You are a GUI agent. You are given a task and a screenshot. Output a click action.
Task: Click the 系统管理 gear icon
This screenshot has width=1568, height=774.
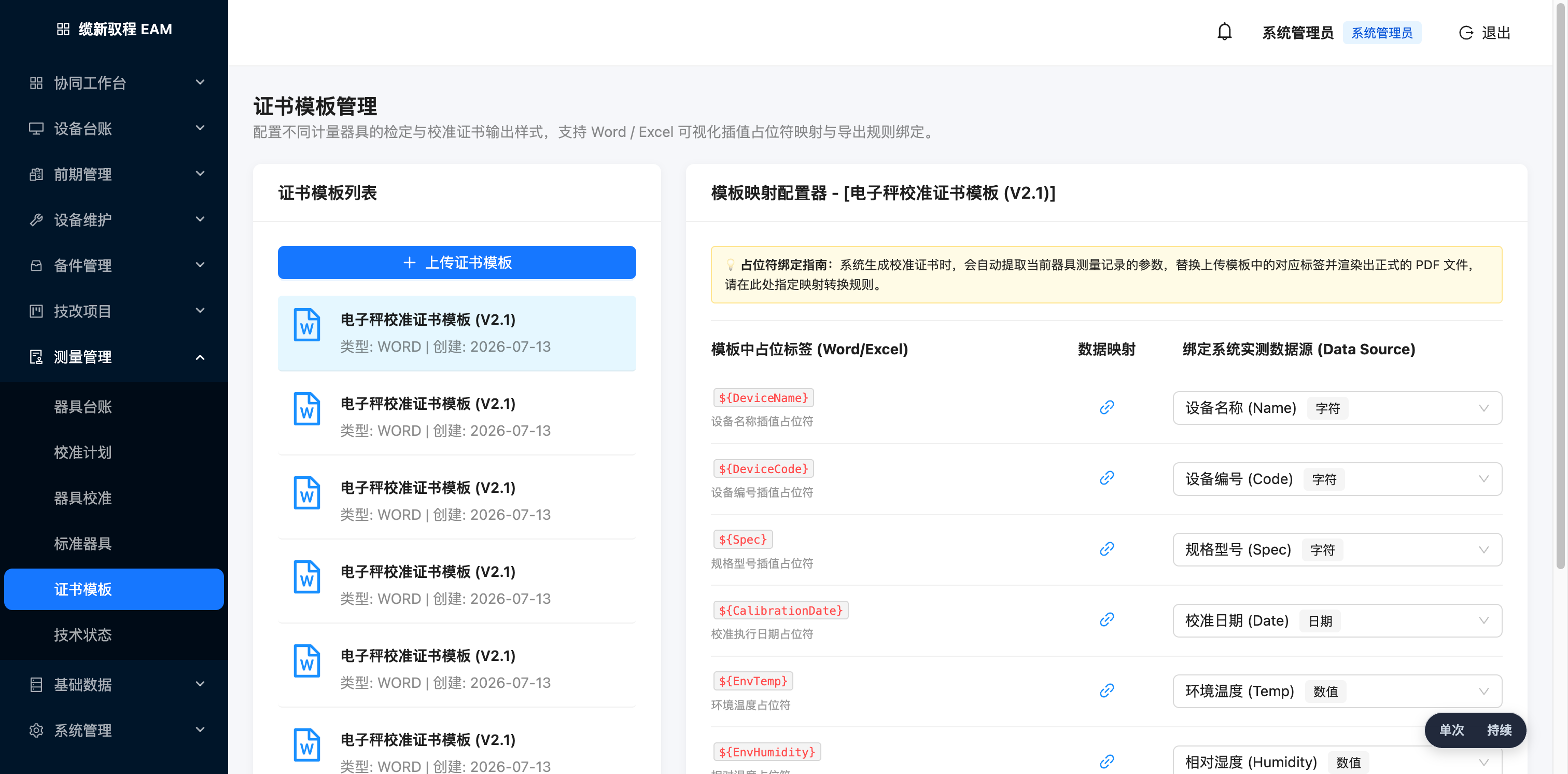[36, 730]
